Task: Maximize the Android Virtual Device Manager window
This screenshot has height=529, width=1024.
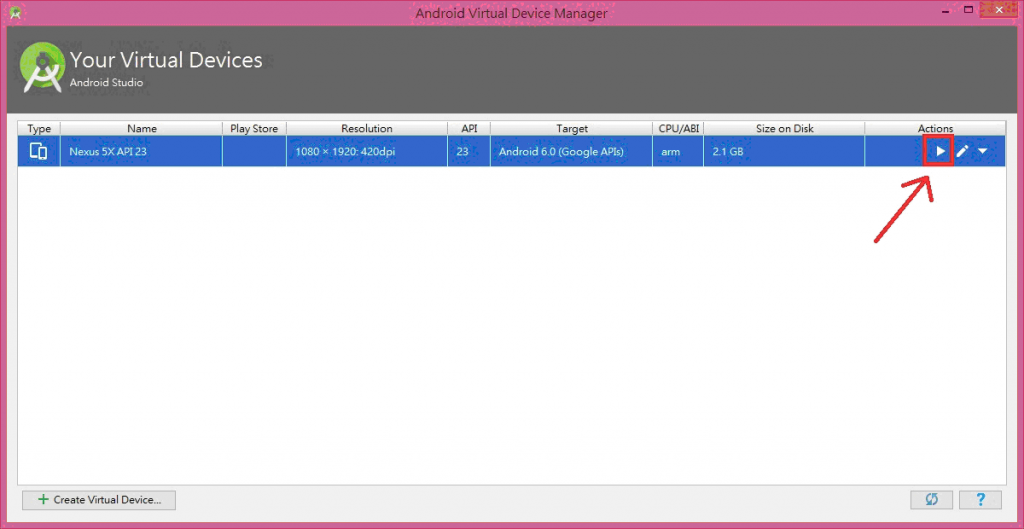Action: click(969, 10)
